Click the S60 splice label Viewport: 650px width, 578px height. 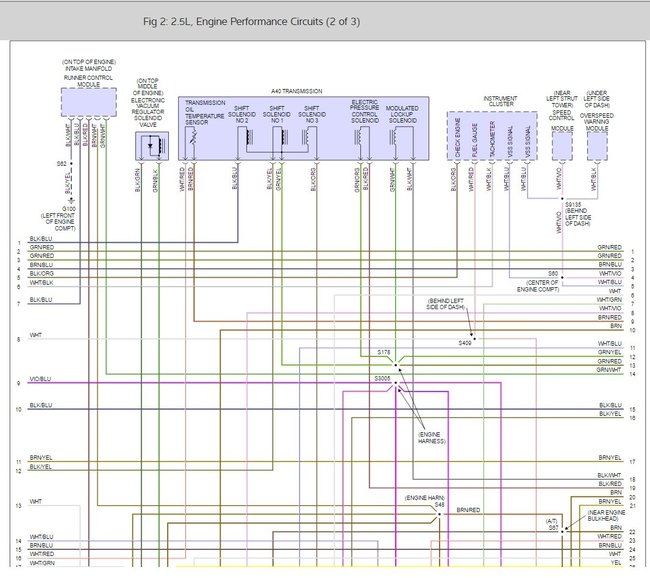coord(553,274)
